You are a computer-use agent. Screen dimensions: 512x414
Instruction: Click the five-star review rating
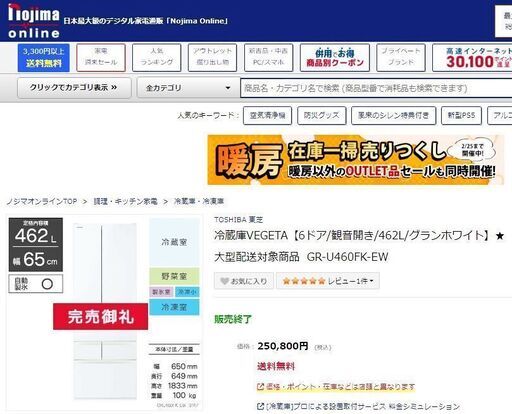(304, 281)
